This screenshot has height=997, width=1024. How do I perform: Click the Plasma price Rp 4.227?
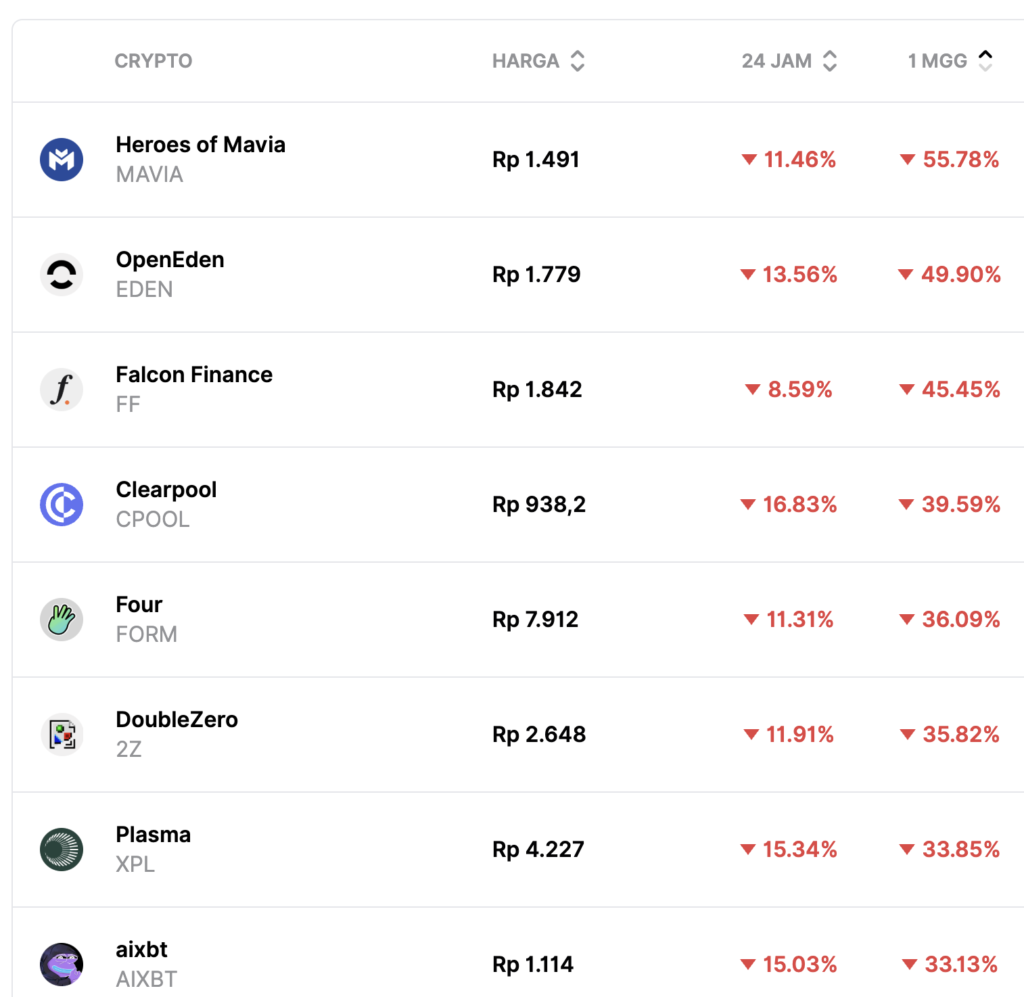(x=538, y=850)
